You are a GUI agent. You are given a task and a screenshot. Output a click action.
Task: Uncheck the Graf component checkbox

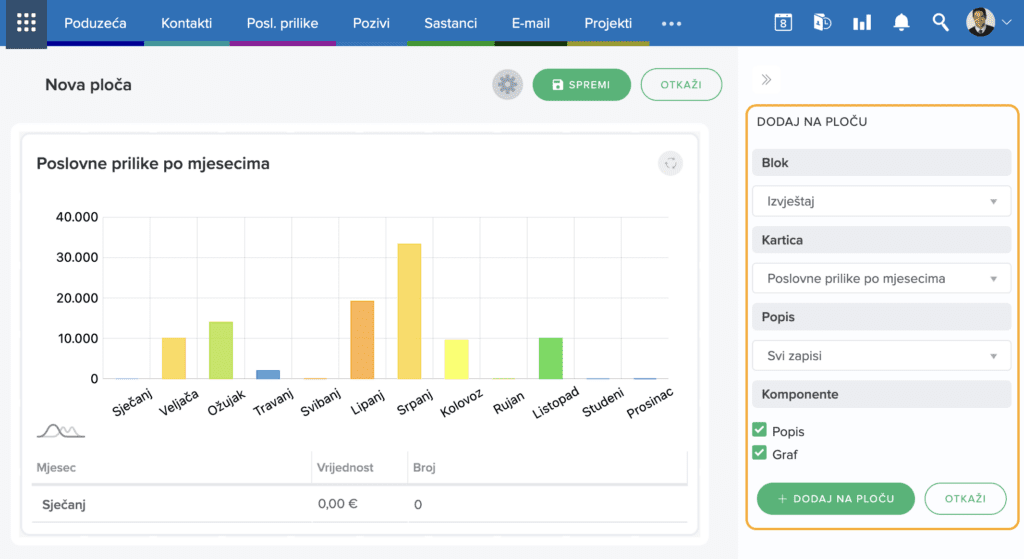point(759,453)
